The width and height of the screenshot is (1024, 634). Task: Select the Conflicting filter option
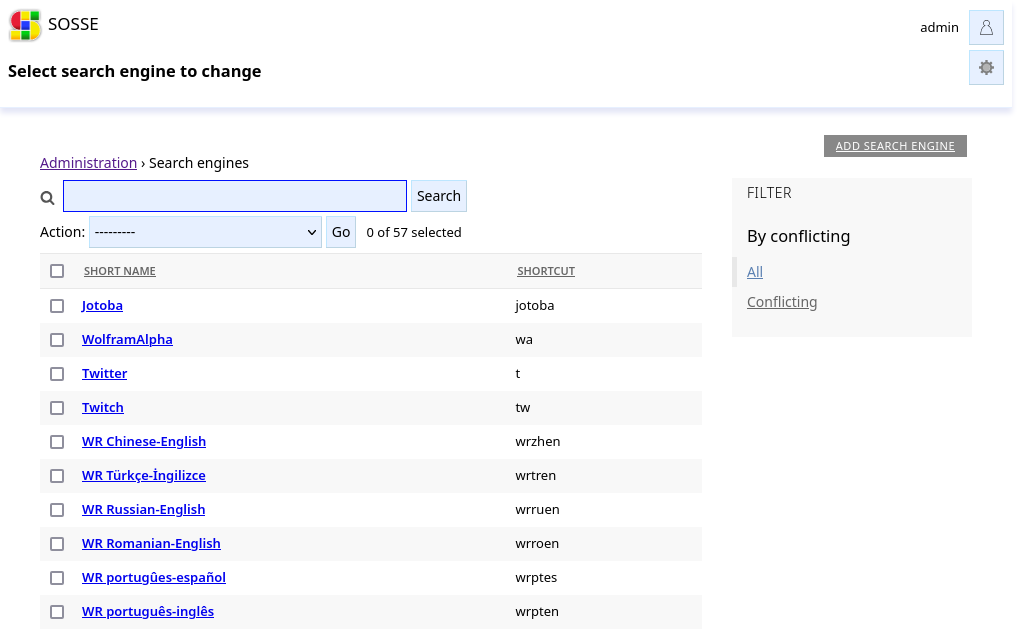point(782,302)
